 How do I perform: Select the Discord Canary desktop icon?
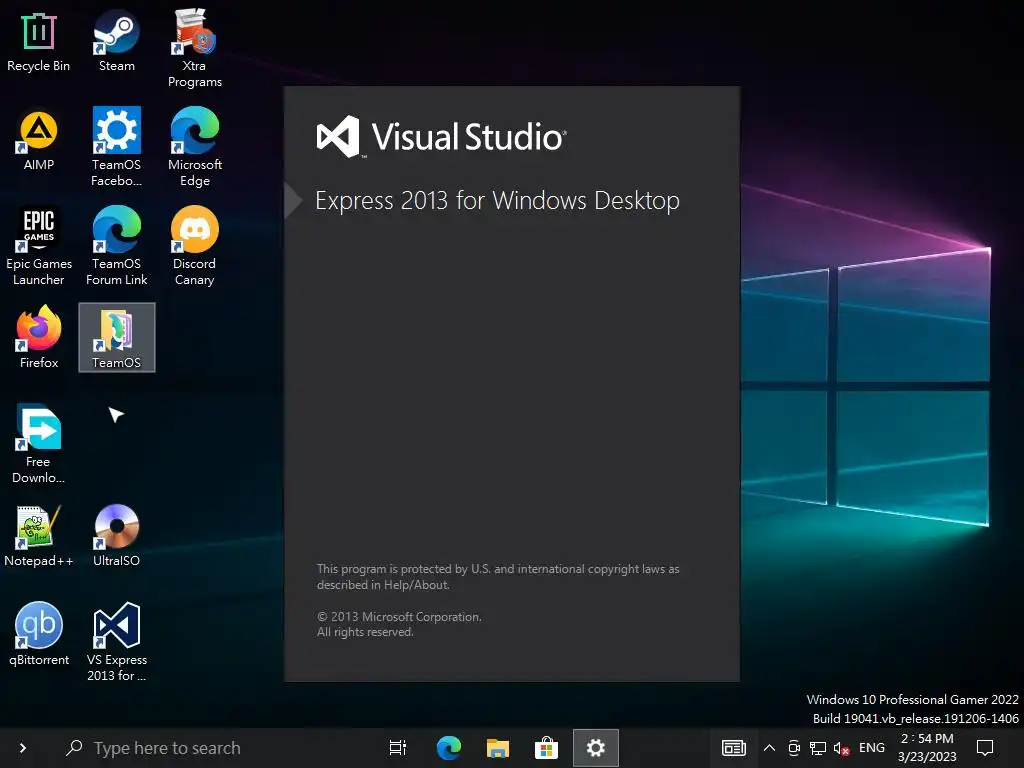tap(195, 247)
